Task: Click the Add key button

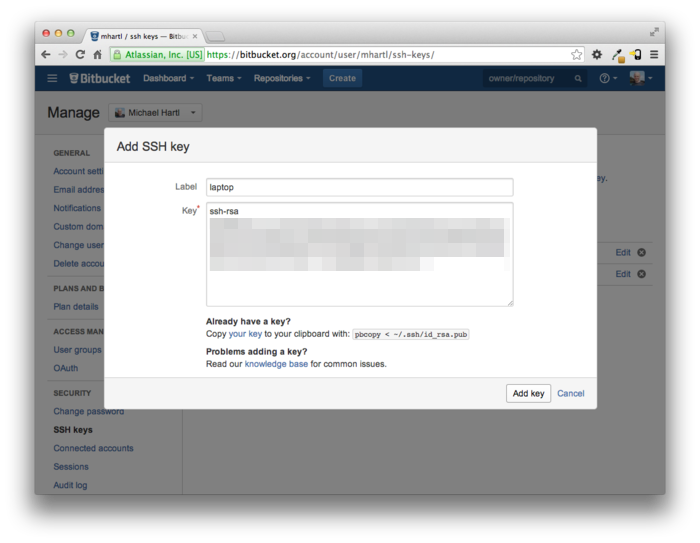Action: 528,393
